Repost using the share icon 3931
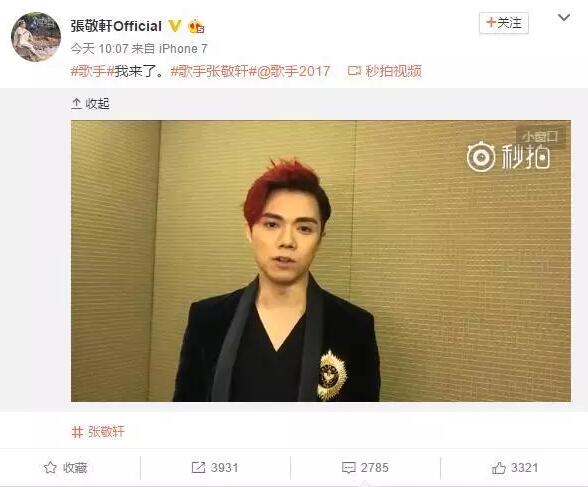Image resolution: width=588 pixels, height=487 pixels. tap(215, 468)
